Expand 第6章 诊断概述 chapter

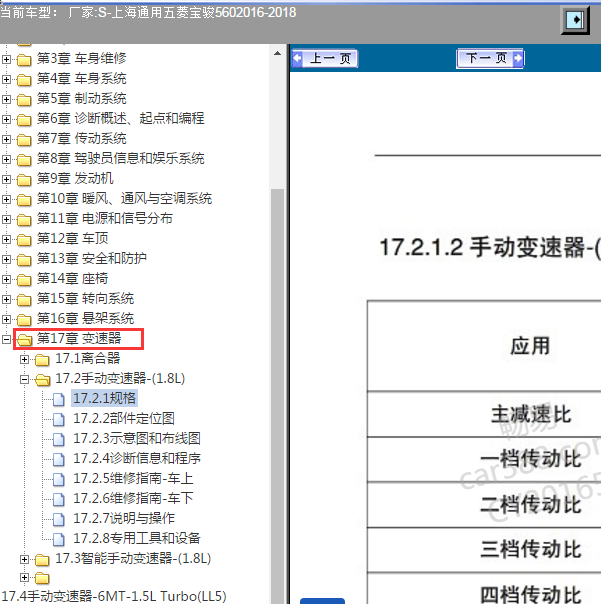point(6,119)
